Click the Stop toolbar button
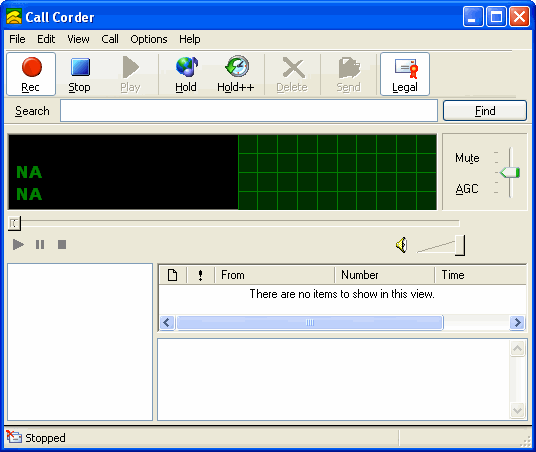 pyautogui.click(x=79, y=74)
